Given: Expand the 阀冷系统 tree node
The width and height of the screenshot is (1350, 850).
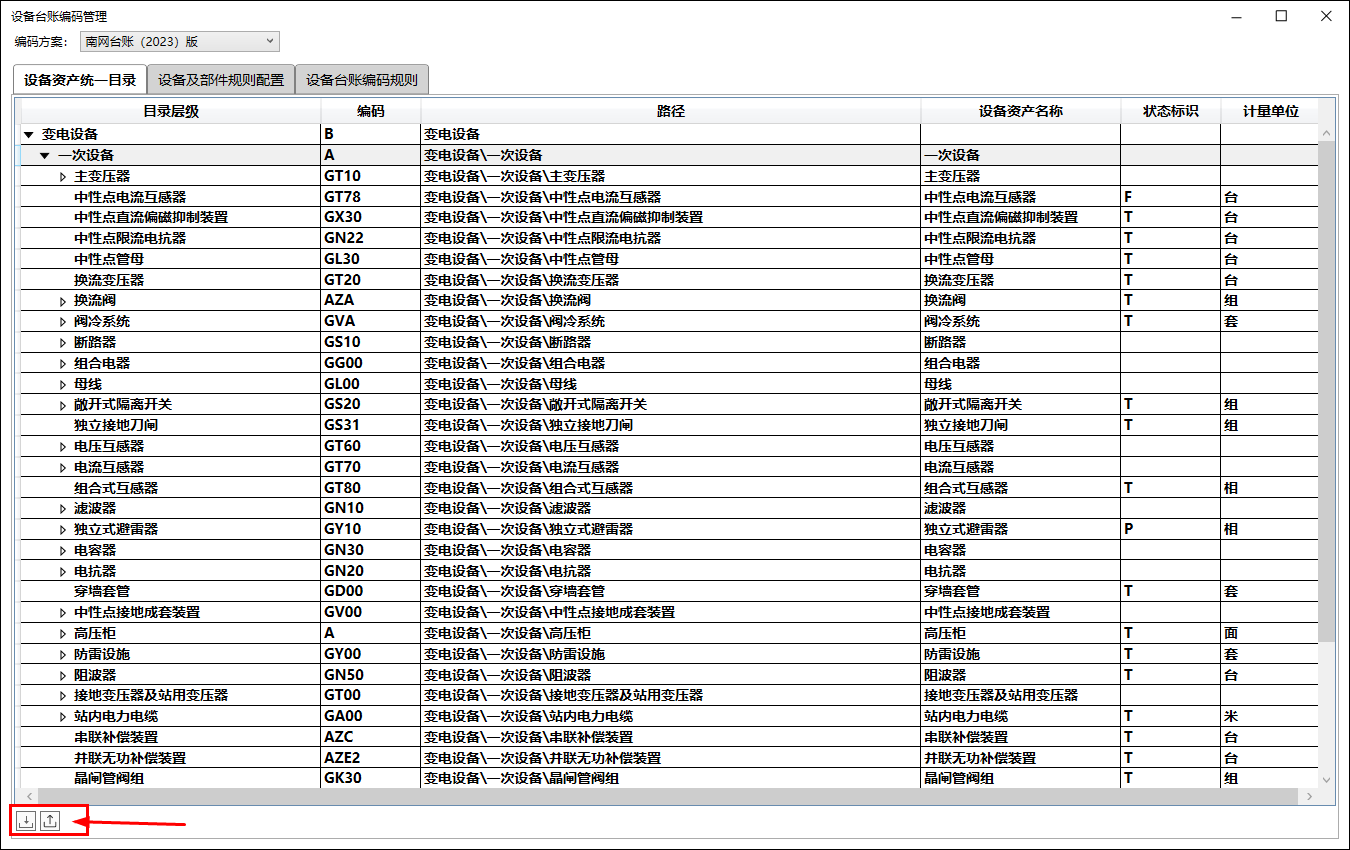Looking at the screenshot, I should click(63, 321).
